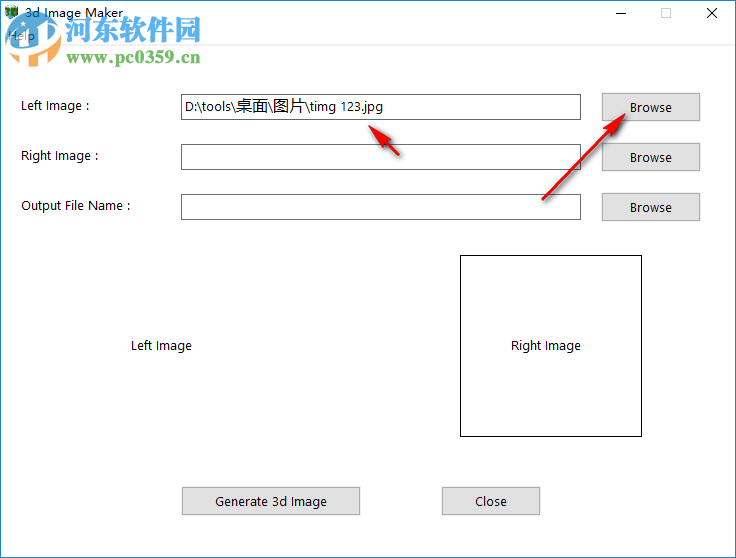Click Browse for Left Image
This screenshot has height=558, width=736.
[651, 107]
